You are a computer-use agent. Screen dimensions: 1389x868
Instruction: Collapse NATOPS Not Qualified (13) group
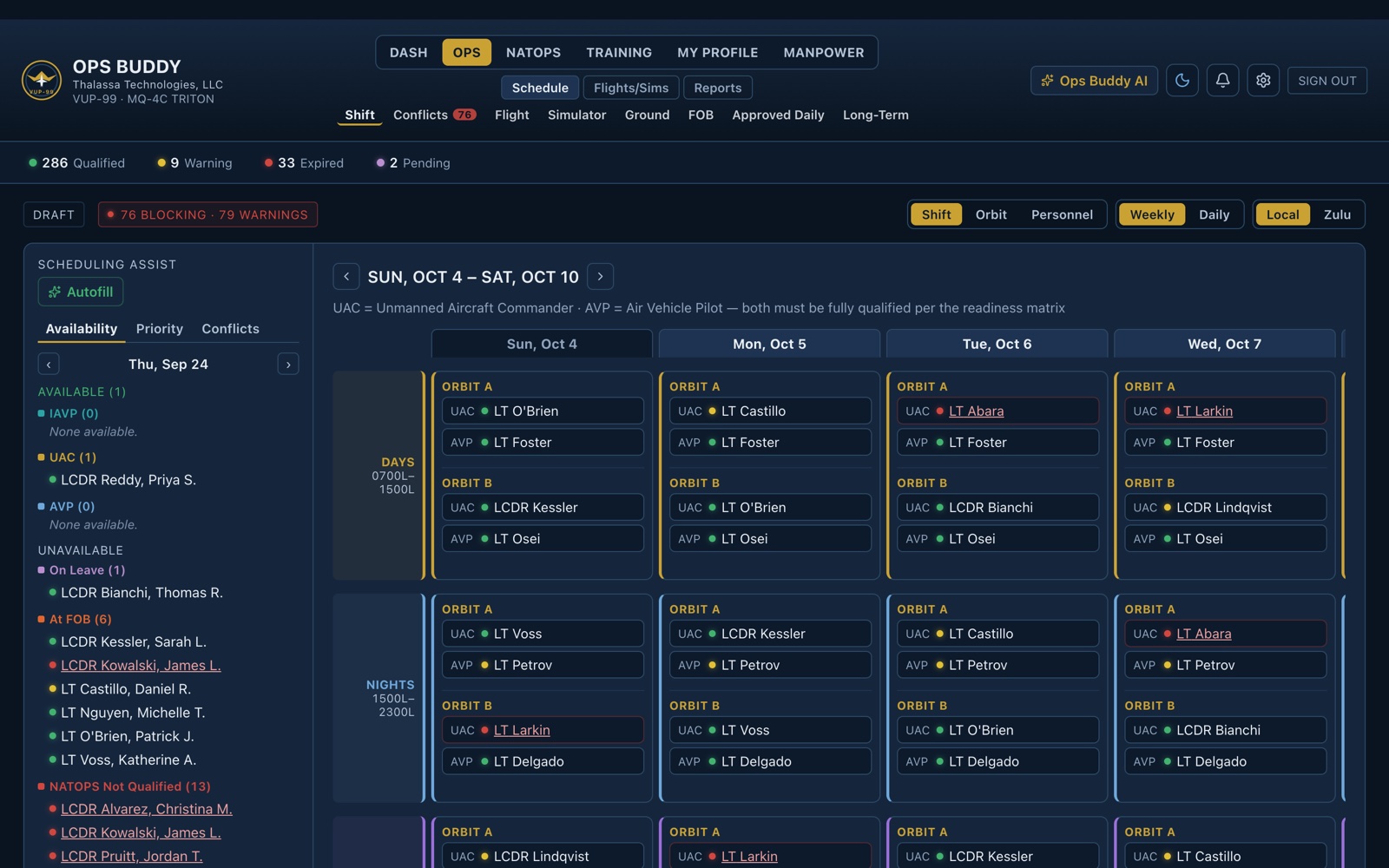[124, 786]
